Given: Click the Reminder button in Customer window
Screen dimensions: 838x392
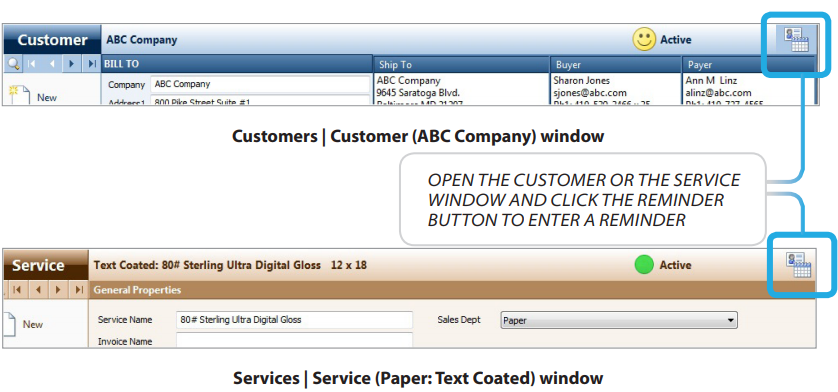Looking at the screenshot, I should click(796, 40).
